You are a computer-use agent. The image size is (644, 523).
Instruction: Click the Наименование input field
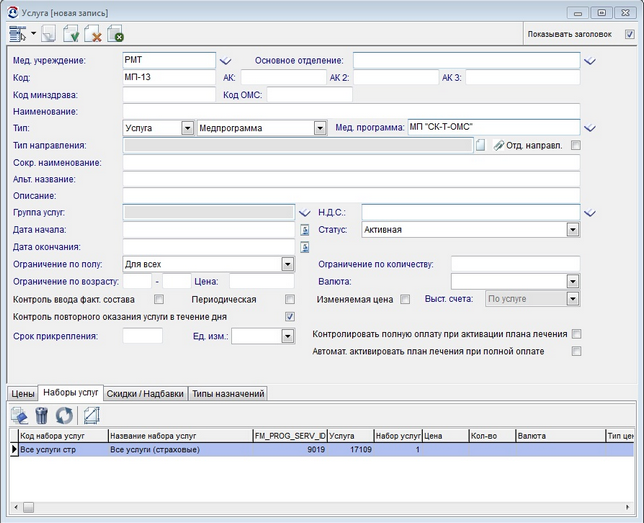coord(351,111)
